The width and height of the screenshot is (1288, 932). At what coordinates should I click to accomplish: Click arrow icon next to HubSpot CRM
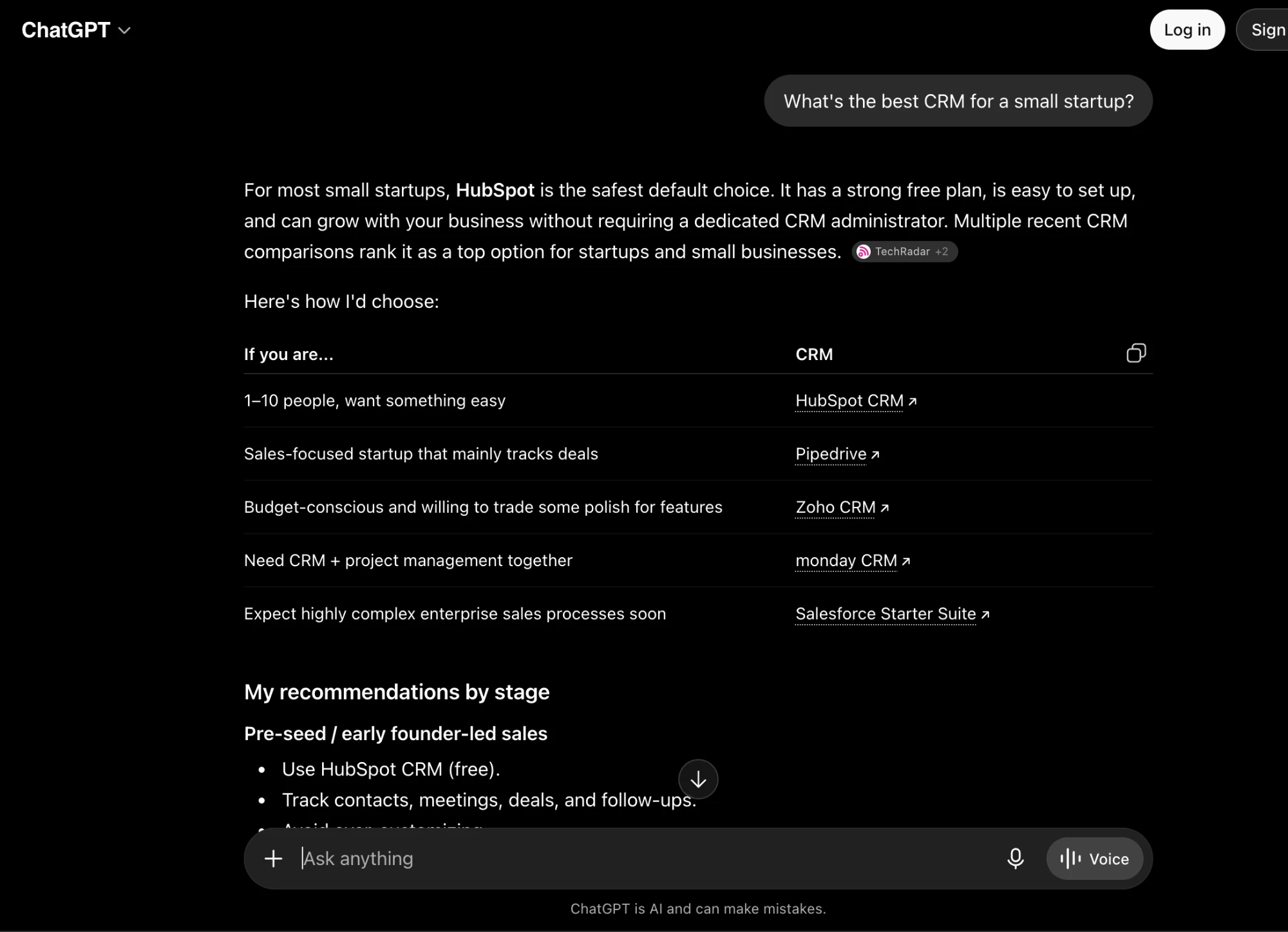pos(913,401)
